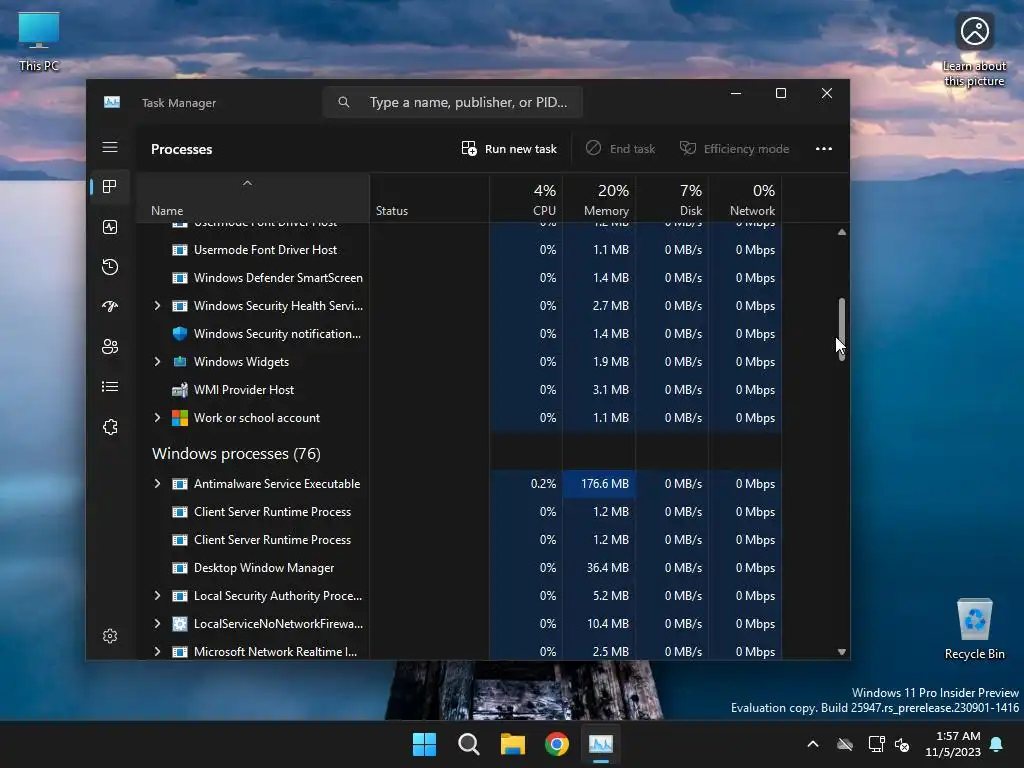Open the Users sidebar icon
This screenshot has width=1024, height=768.
(110, 347)
